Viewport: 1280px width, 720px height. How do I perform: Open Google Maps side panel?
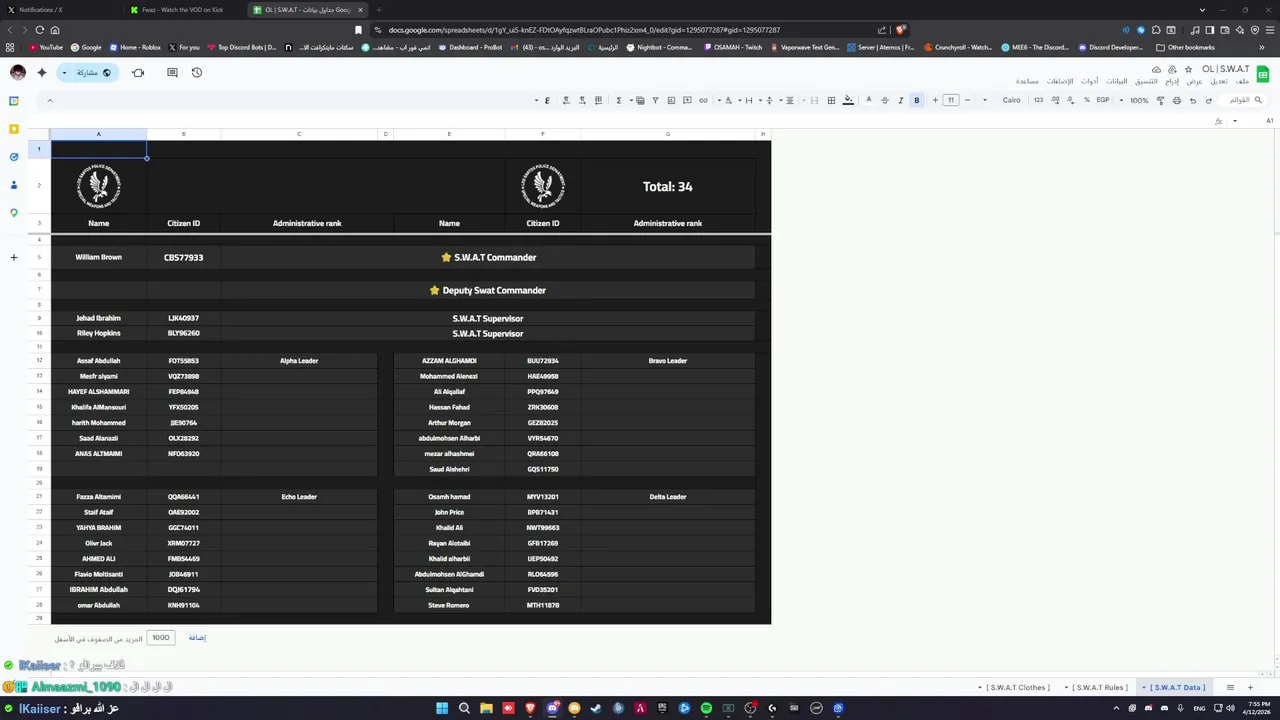click(x=14, y=213)
